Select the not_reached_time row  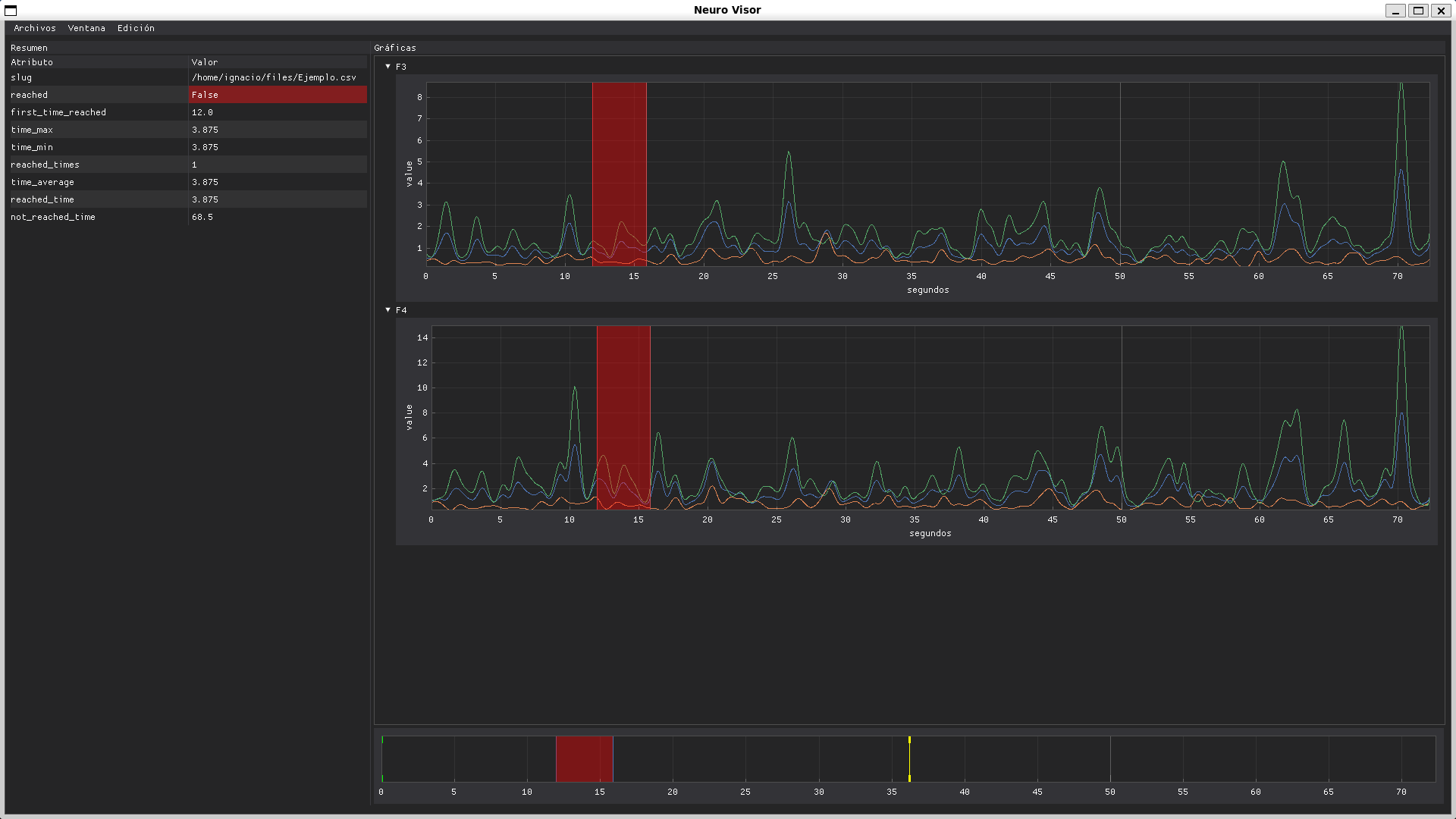click(53, 217)
